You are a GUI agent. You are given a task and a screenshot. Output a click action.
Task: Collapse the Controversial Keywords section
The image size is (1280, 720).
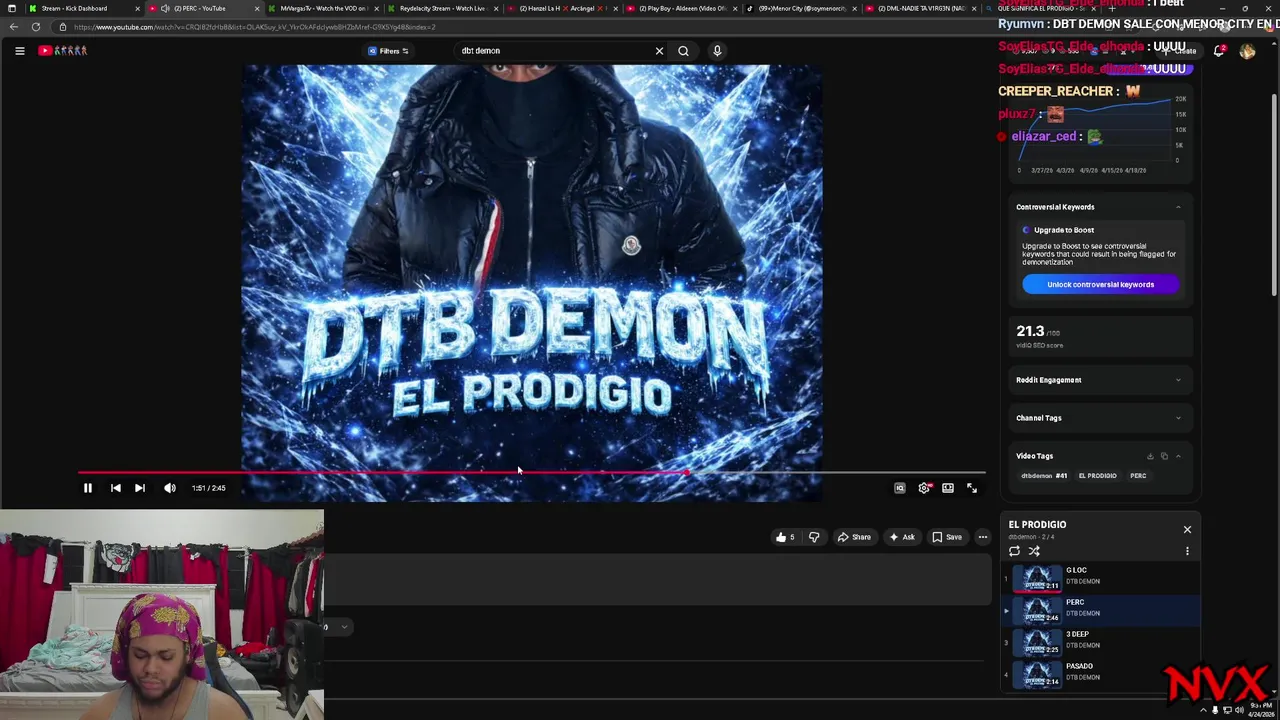pyautogui.click(x=1178, y=207)
